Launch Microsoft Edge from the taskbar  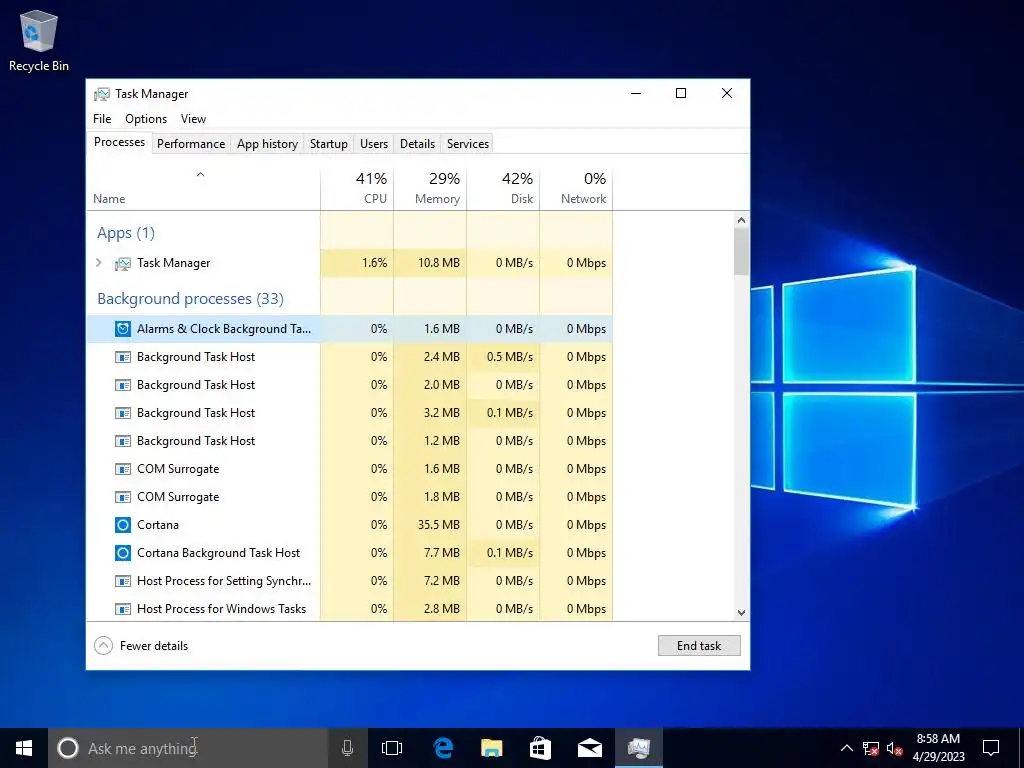442,748
